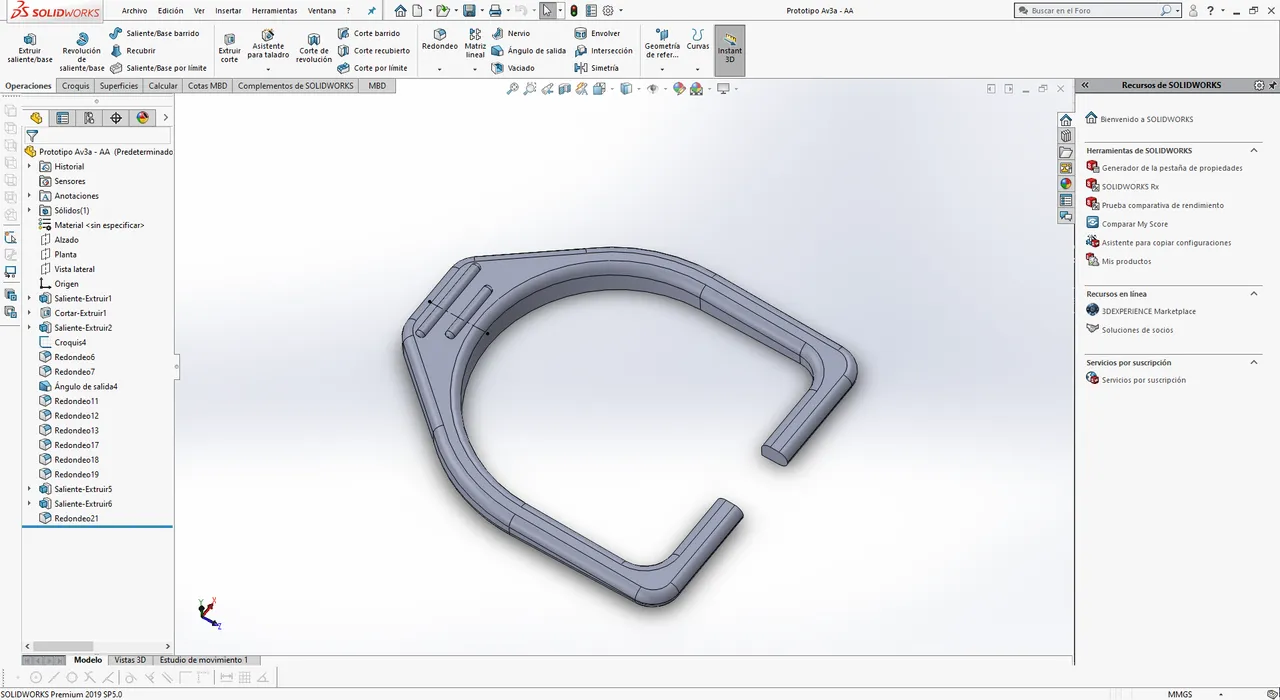The height and width of the screenshot is (700, 1280).
Task: Click the Envolver wrap tool
Action: pos(598,33)
